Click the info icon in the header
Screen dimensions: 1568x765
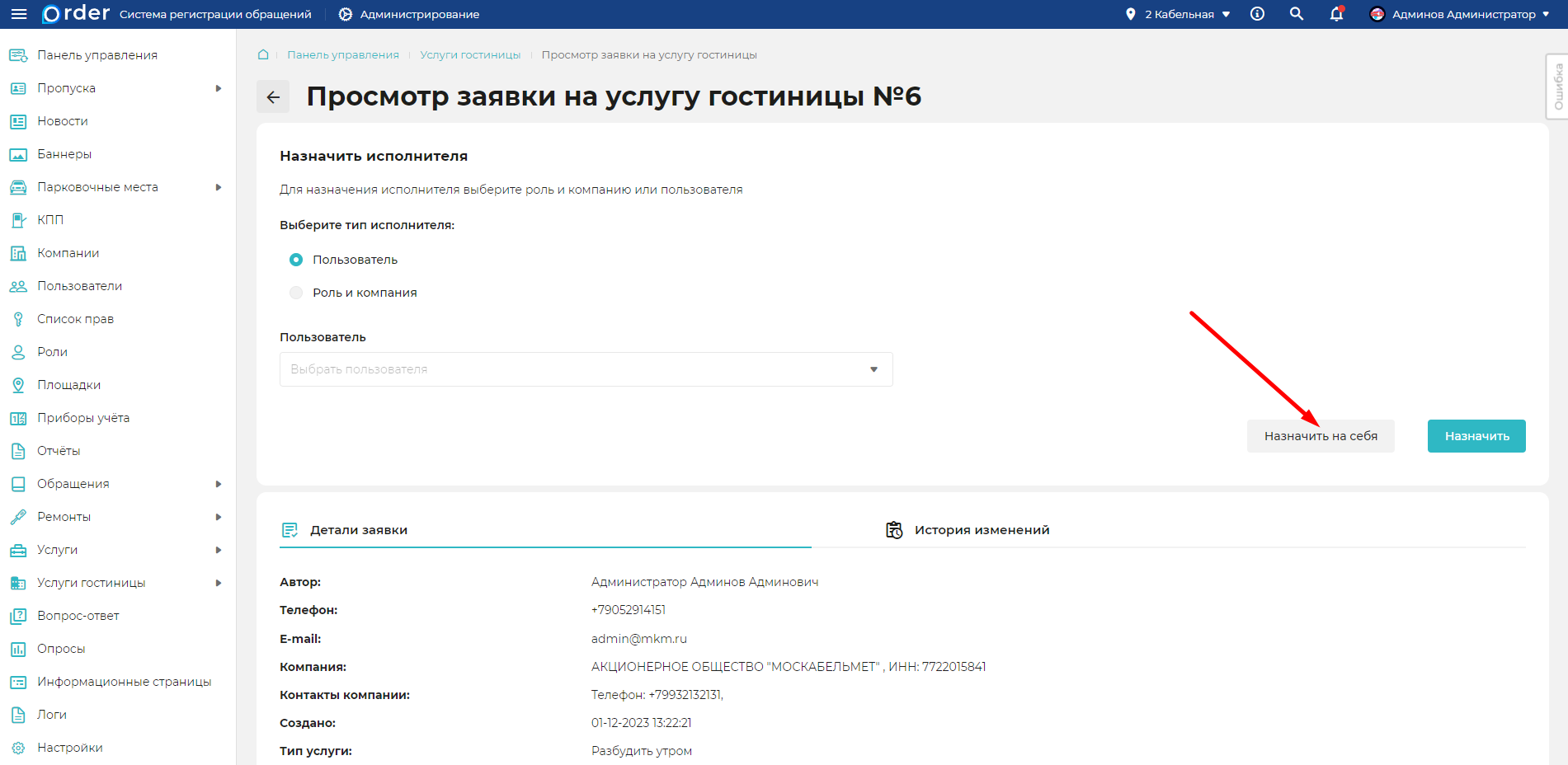point(1257,13)
